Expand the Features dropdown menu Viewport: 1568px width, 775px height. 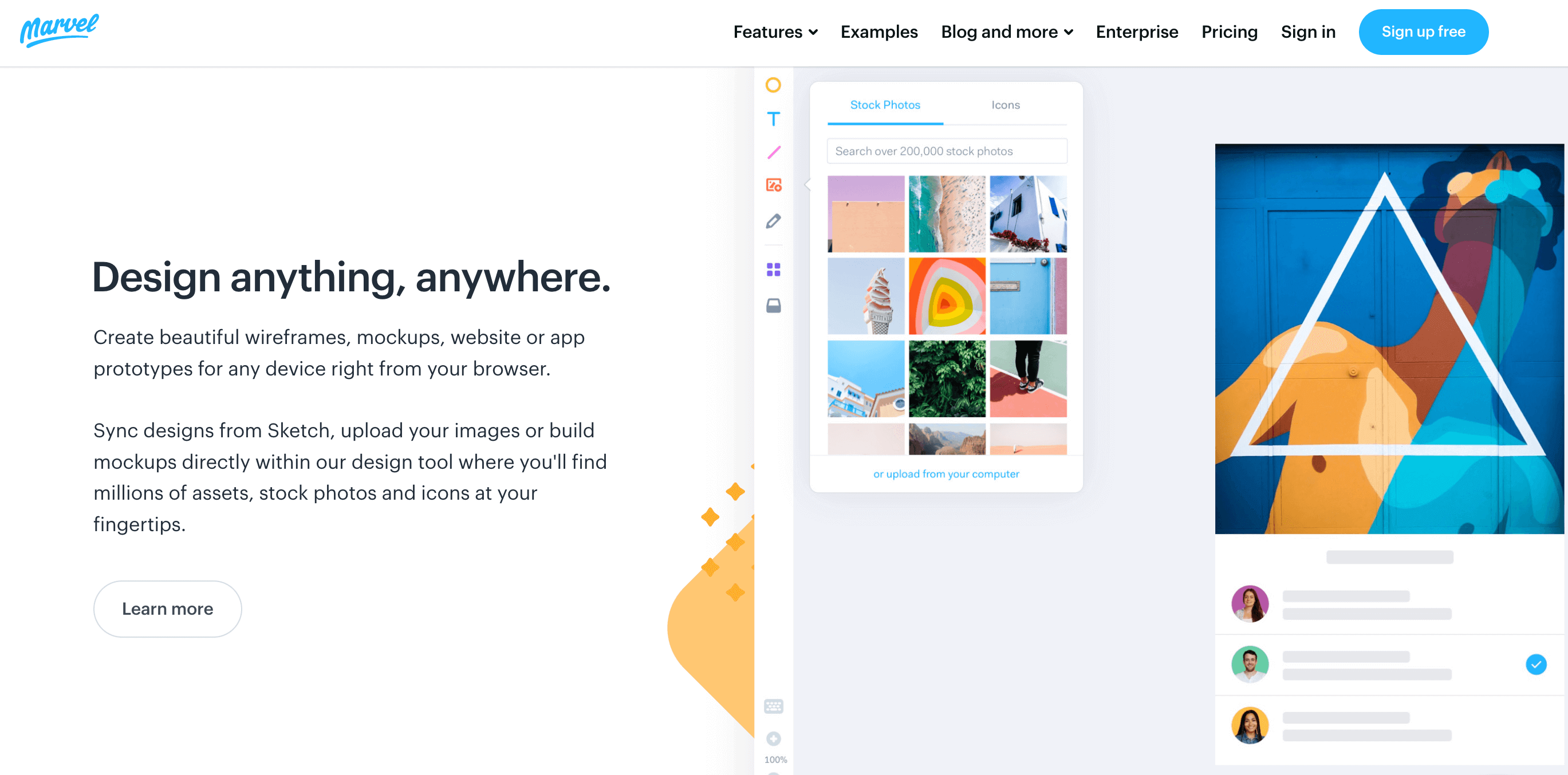pyautogui.click(x=775, y=32)
